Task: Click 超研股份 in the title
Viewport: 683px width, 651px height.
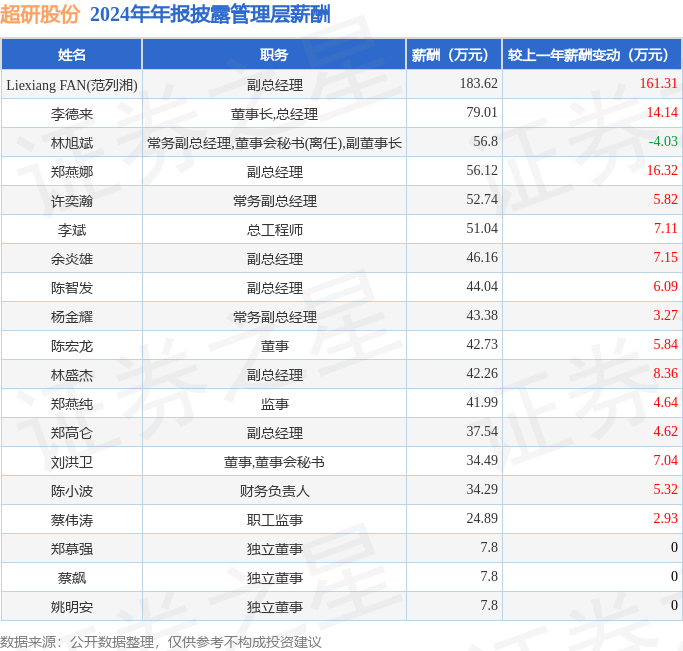Action: tap(40, 14)
